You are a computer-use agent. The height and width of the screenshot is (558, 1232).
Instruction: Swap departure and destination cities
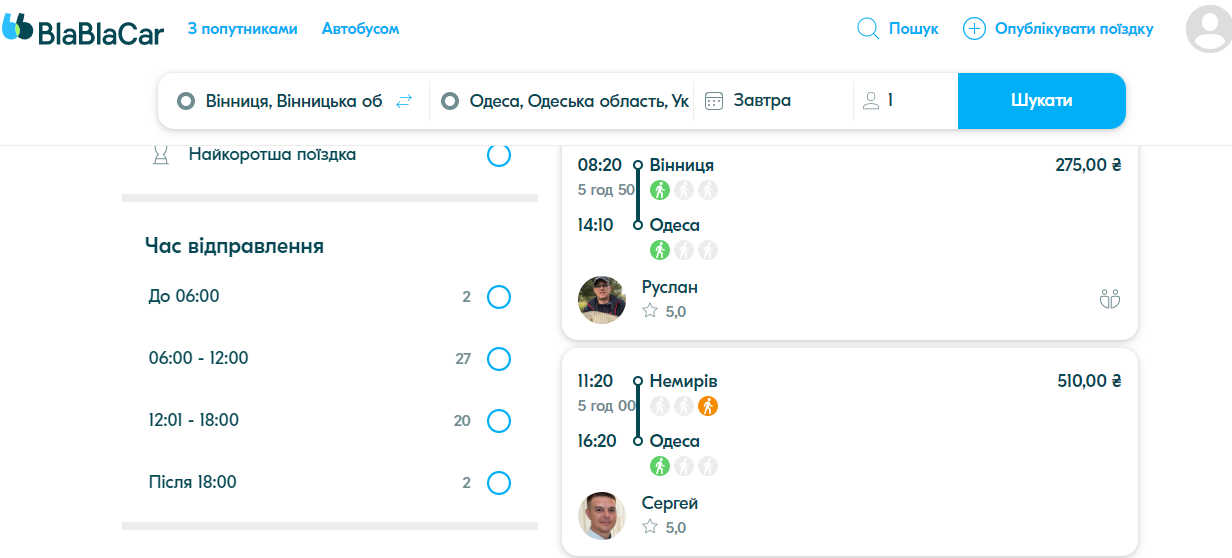pyautogui.click(x=404, y=101)
